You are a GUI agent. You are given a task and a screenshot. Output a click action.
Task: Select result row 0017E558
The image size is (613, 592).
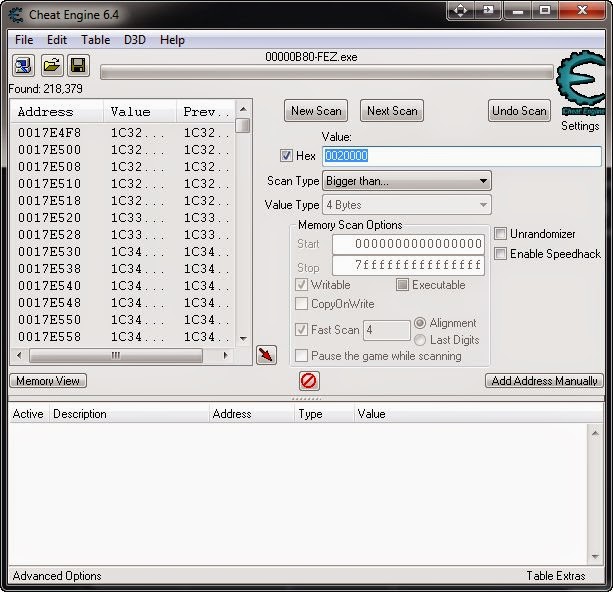124,337
